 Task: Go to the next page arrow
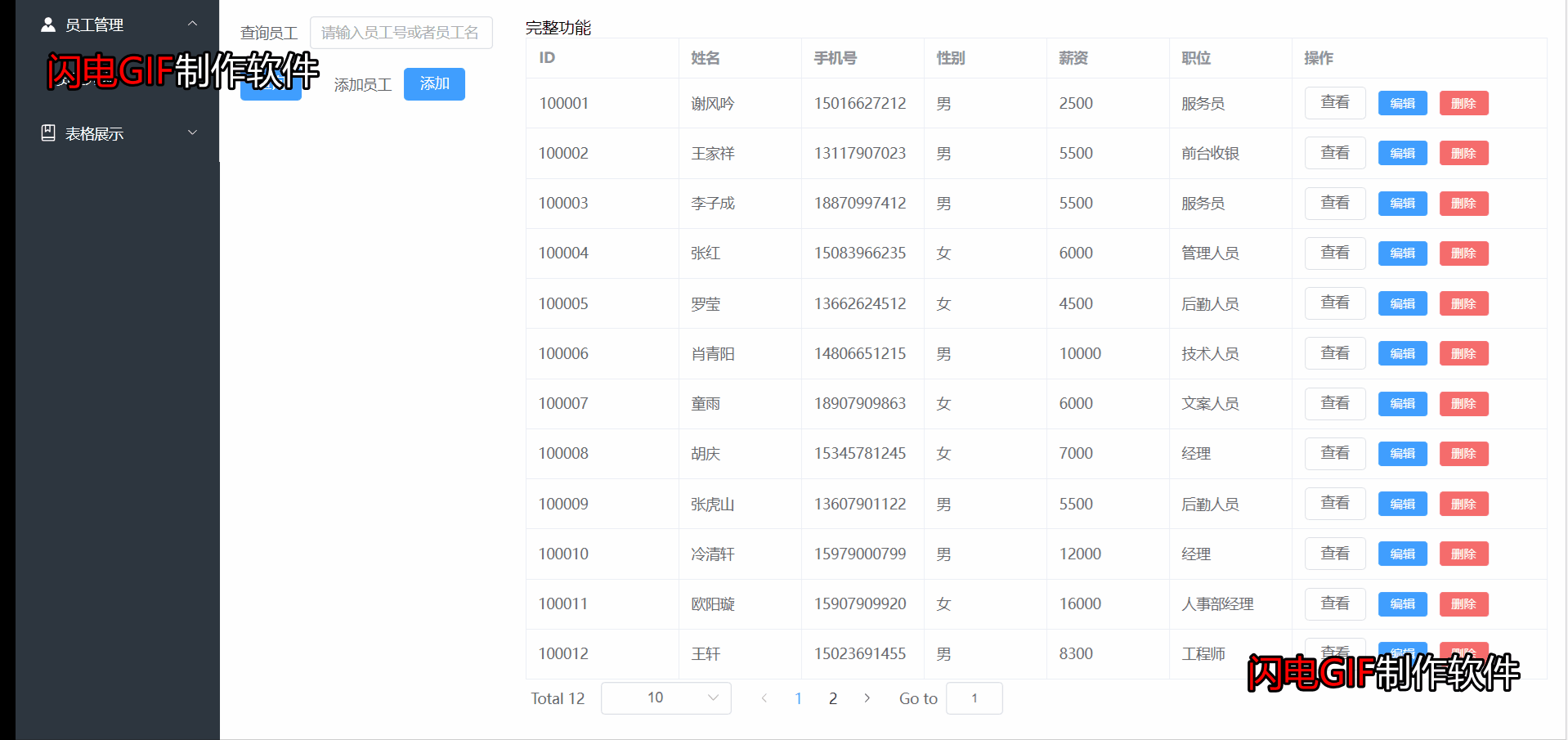click(x=867, y=698)
